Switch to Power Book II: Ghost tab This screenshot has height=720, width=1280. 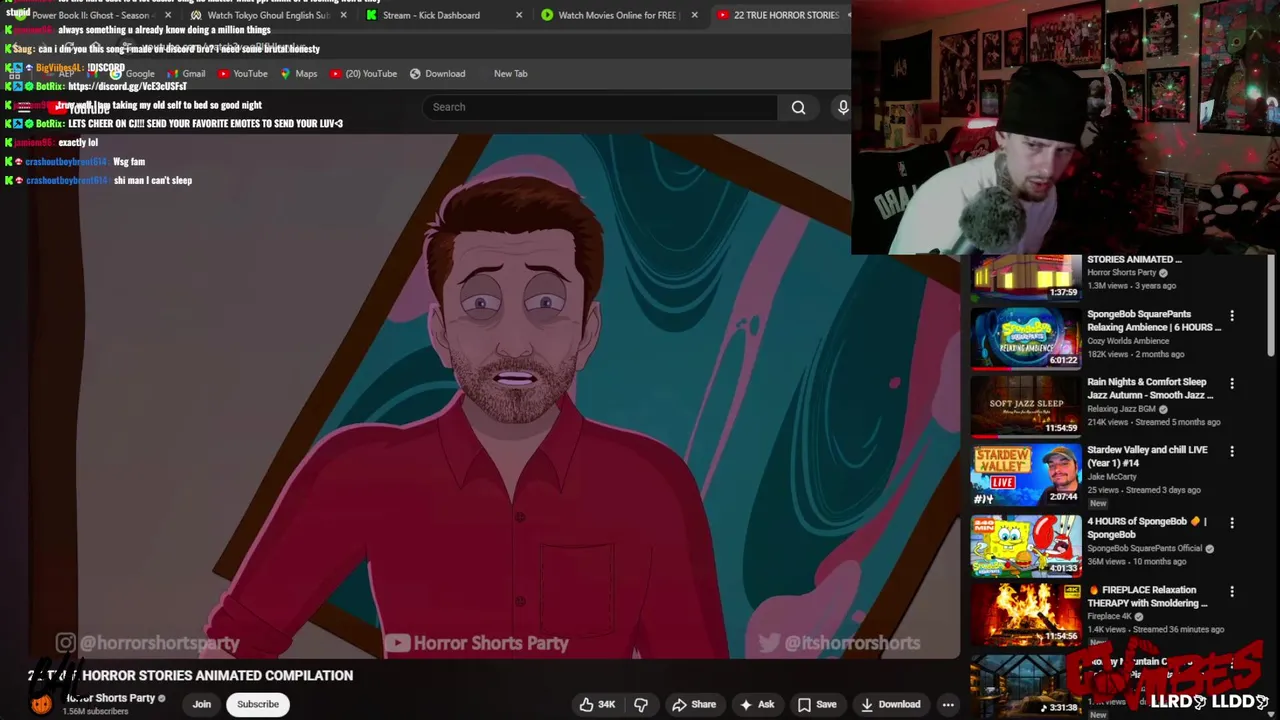[x=90, y=15]
